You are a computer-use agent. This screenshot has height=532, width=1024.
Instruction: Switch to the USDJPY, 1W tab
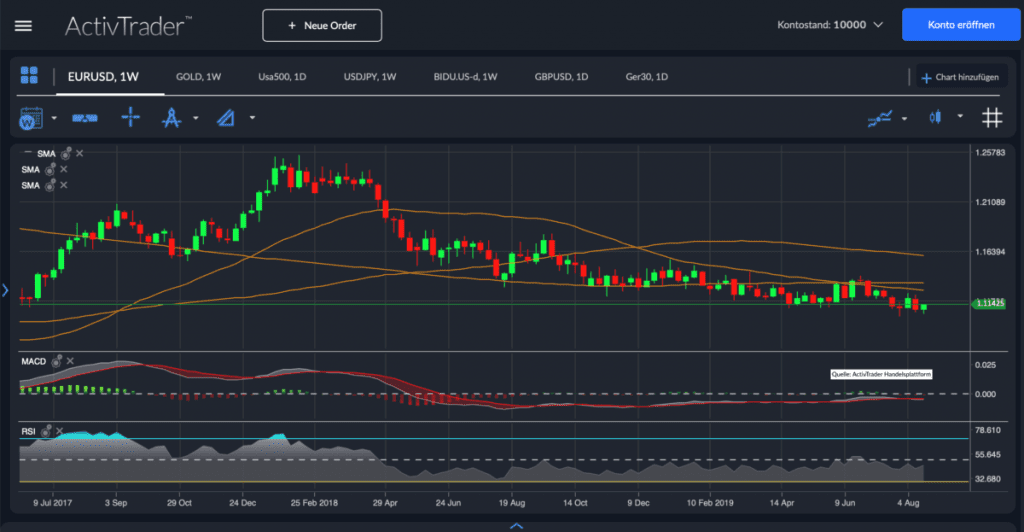[370, 77]
